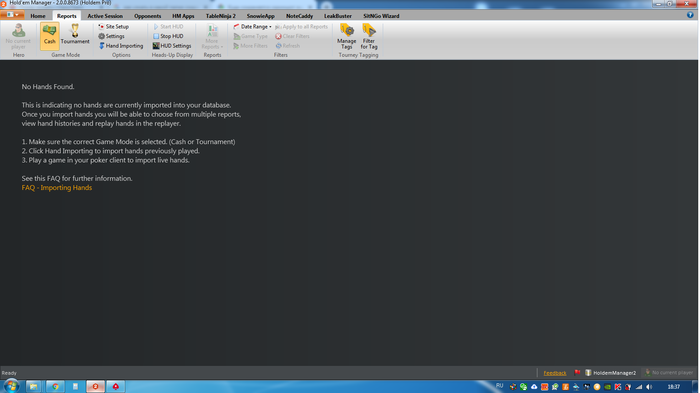This screenshot has width=700, height=393.
Task: Click Start HUD
Action: [168, 27]
